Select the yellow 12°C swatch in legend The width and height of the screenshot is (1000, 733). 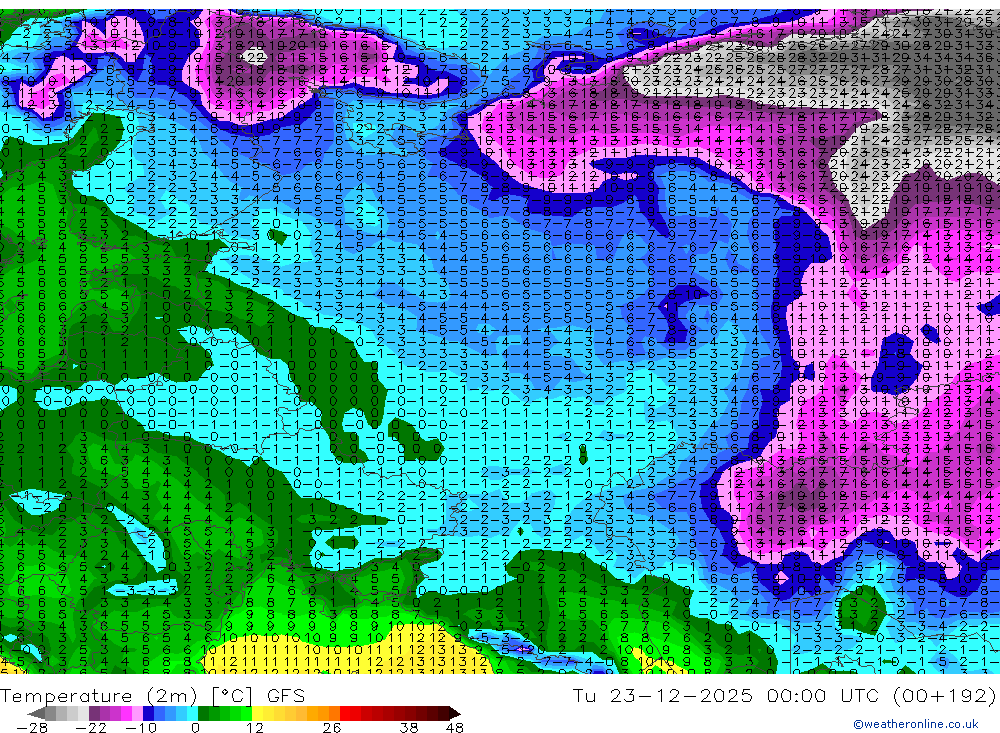coord(257,713)
